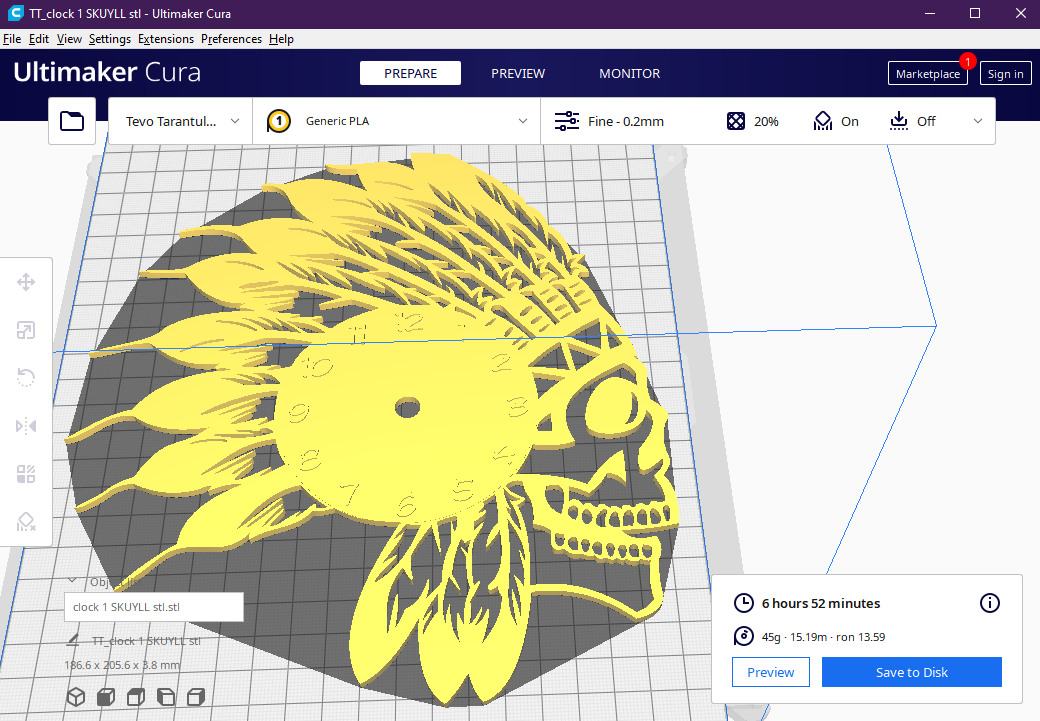The width and height of the screenshot is (1040, 721).
Task: Click the print time info icon
Action: pos(989,603)
